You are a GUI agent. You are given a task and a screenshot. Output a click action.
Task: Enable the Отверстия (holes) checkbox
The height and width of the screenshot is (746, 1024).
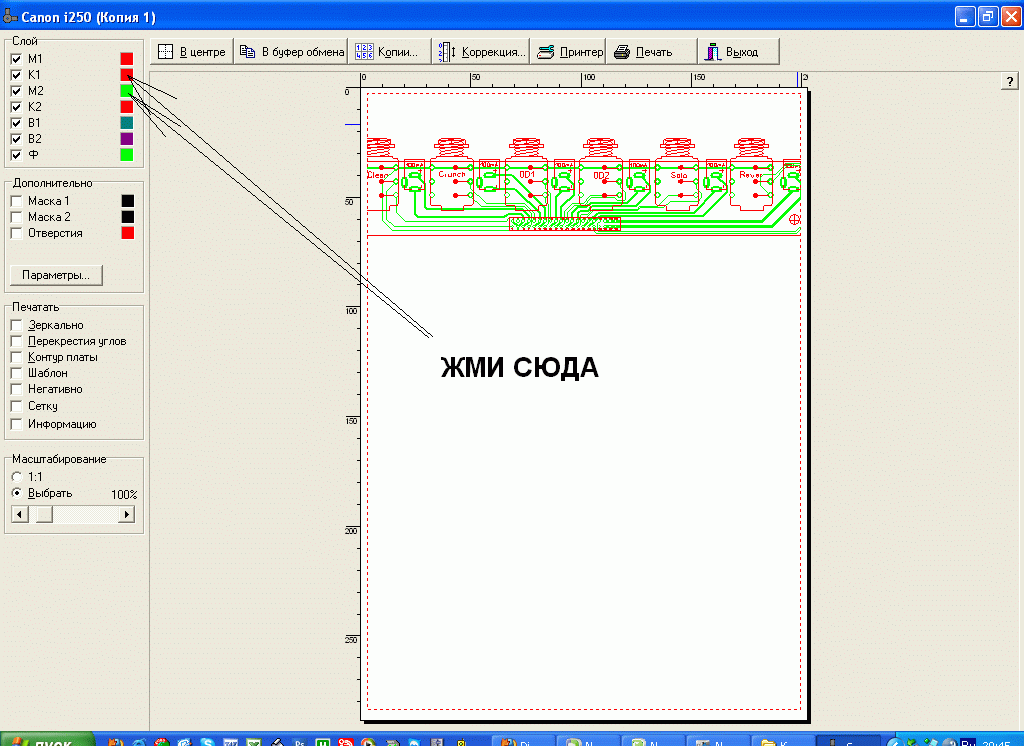click(16, 233)
